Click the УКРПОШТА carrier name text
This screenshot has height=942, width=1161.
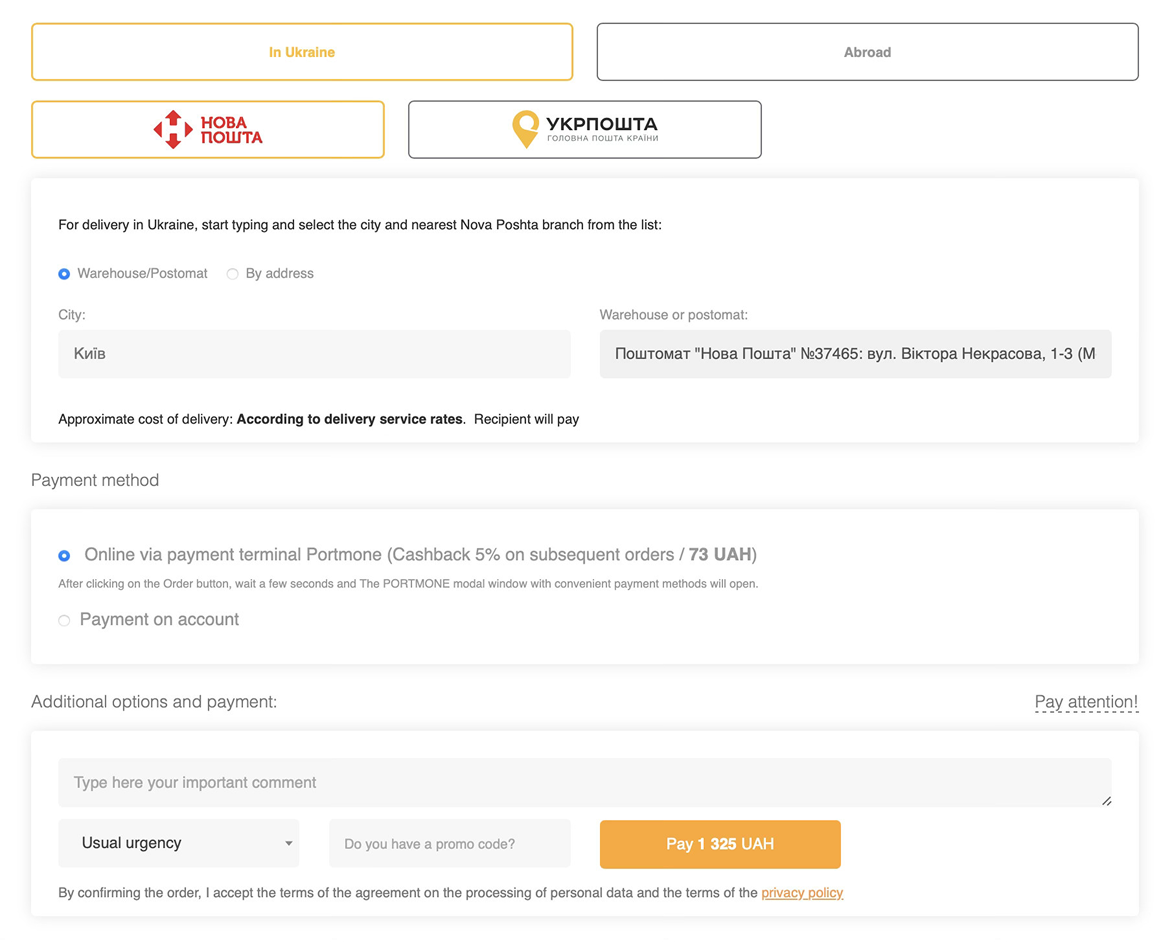click(x=601, y=125)
